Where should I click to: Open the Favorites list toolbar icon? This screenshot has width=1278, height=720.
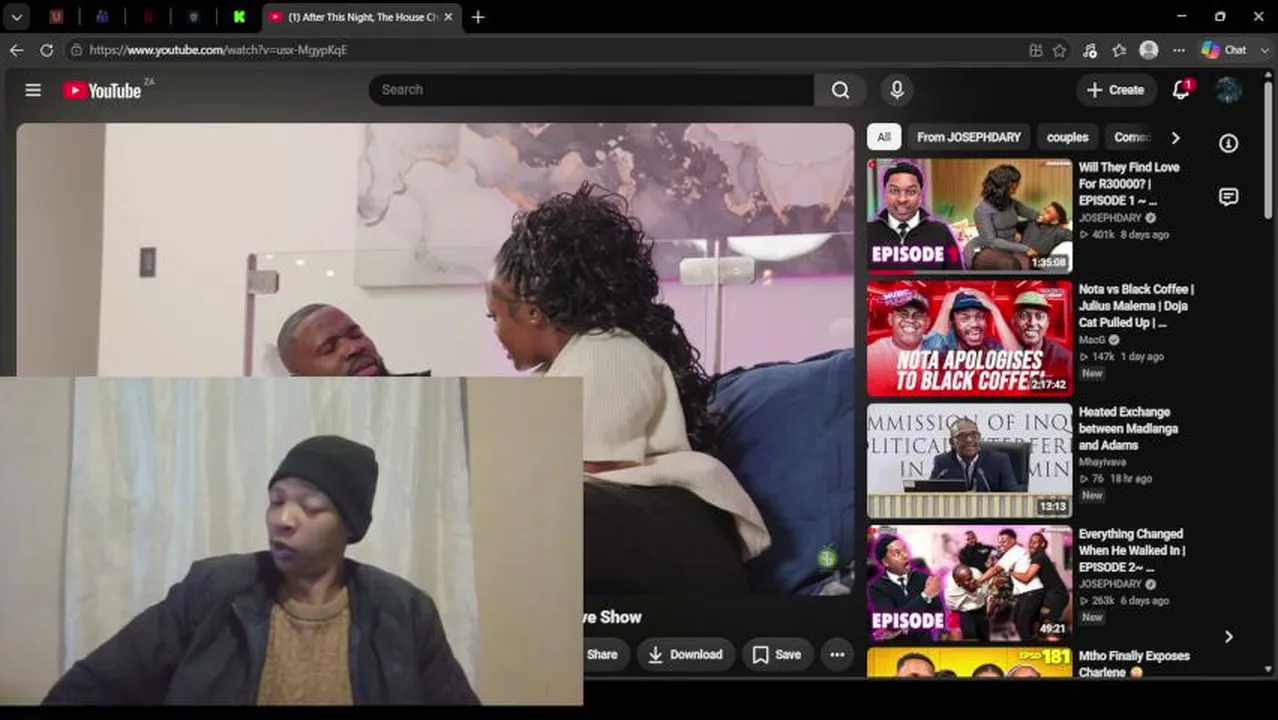point(1119,50)
